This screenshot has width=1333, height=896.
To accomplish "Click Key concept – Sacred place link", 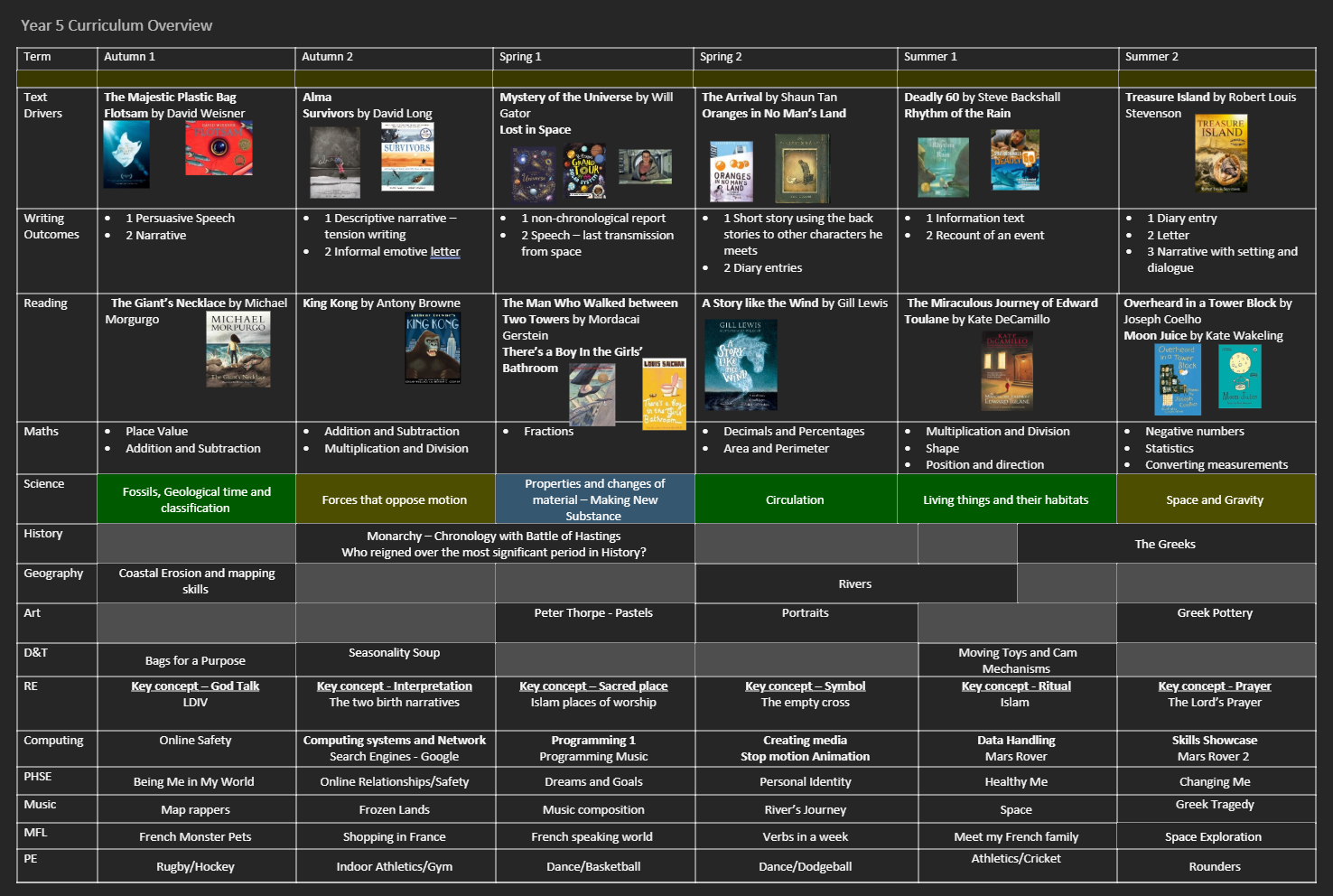I will tap(593, 686).
